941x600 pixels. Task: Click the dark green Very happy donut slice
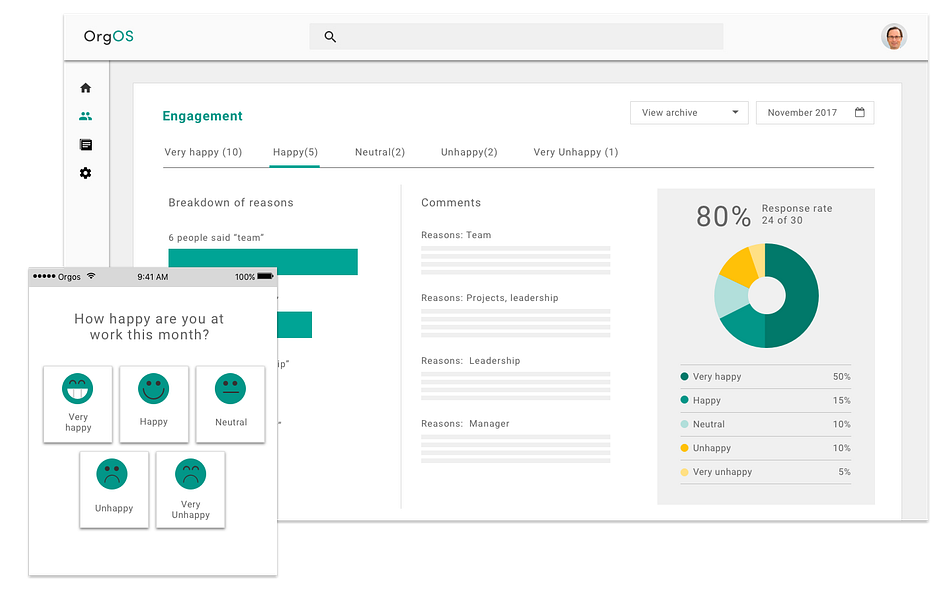click(x=801, y=296)
